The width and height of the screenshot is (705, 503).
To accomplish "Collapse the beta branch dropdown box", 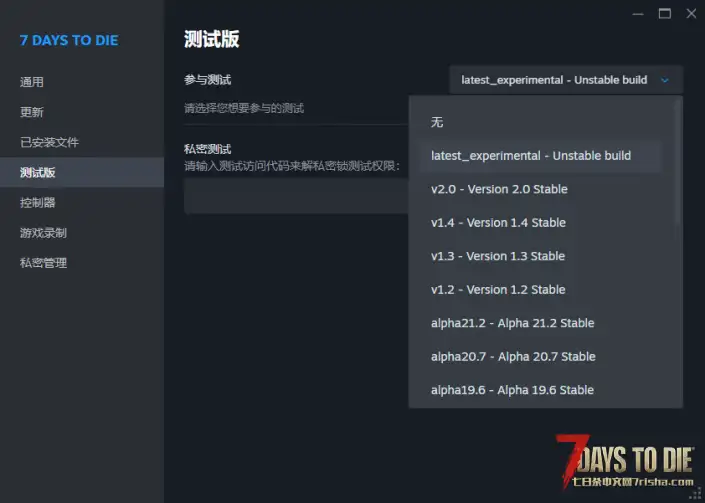I will coord(566,80).
